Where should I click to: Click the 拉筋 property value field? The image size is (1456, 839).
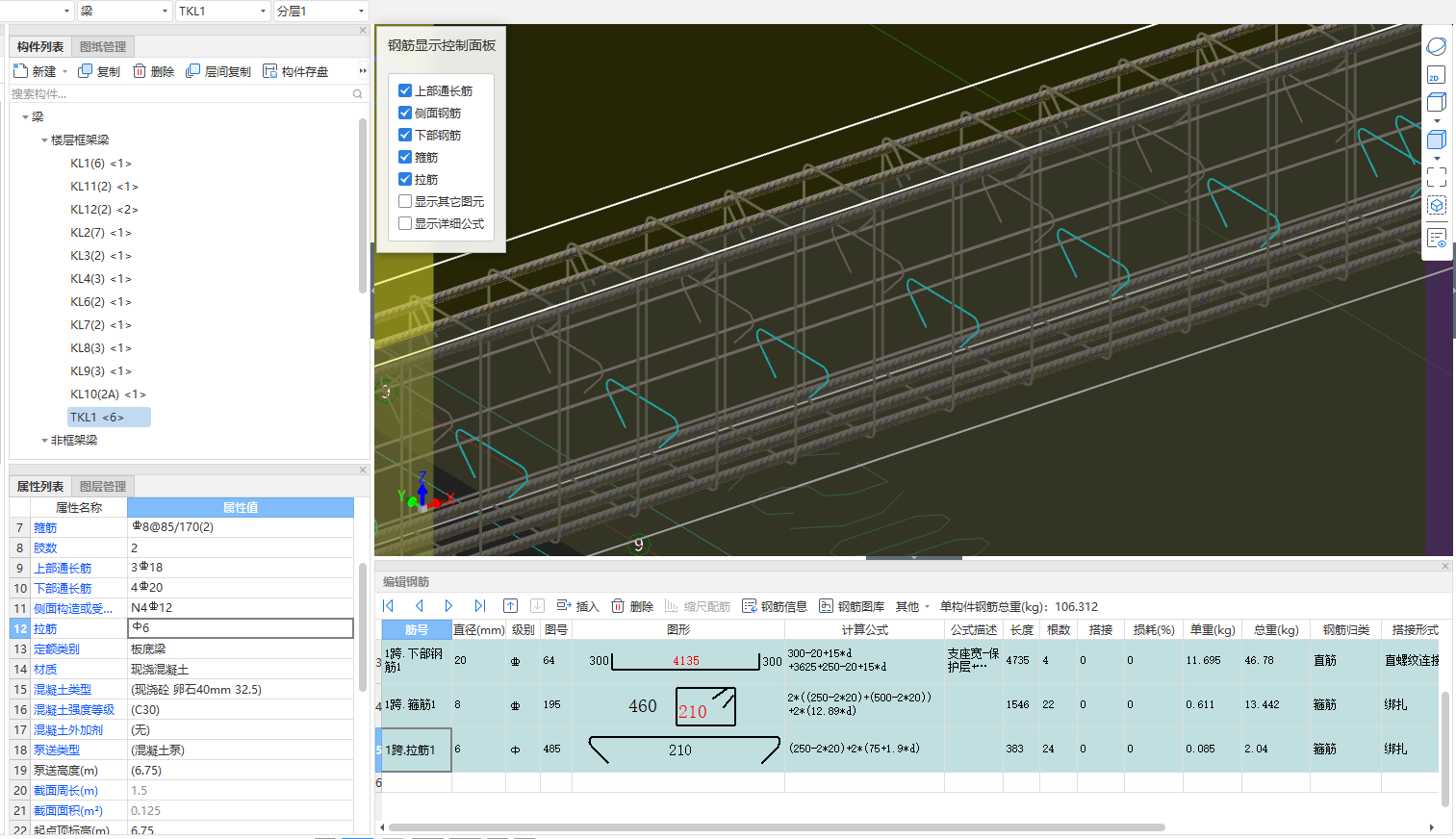[x=241, y=628]
